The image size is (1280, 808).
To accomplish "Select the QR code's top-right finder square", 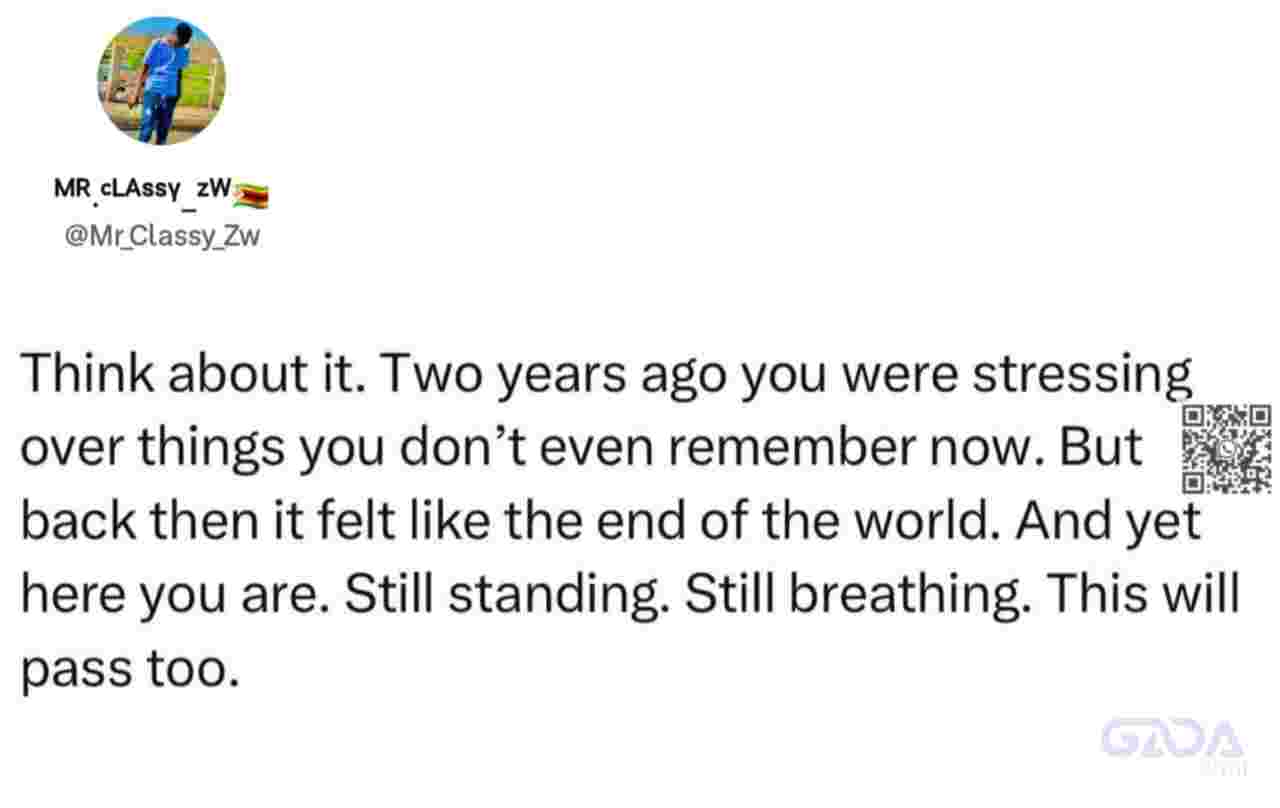I will [x=1258, y=417].
